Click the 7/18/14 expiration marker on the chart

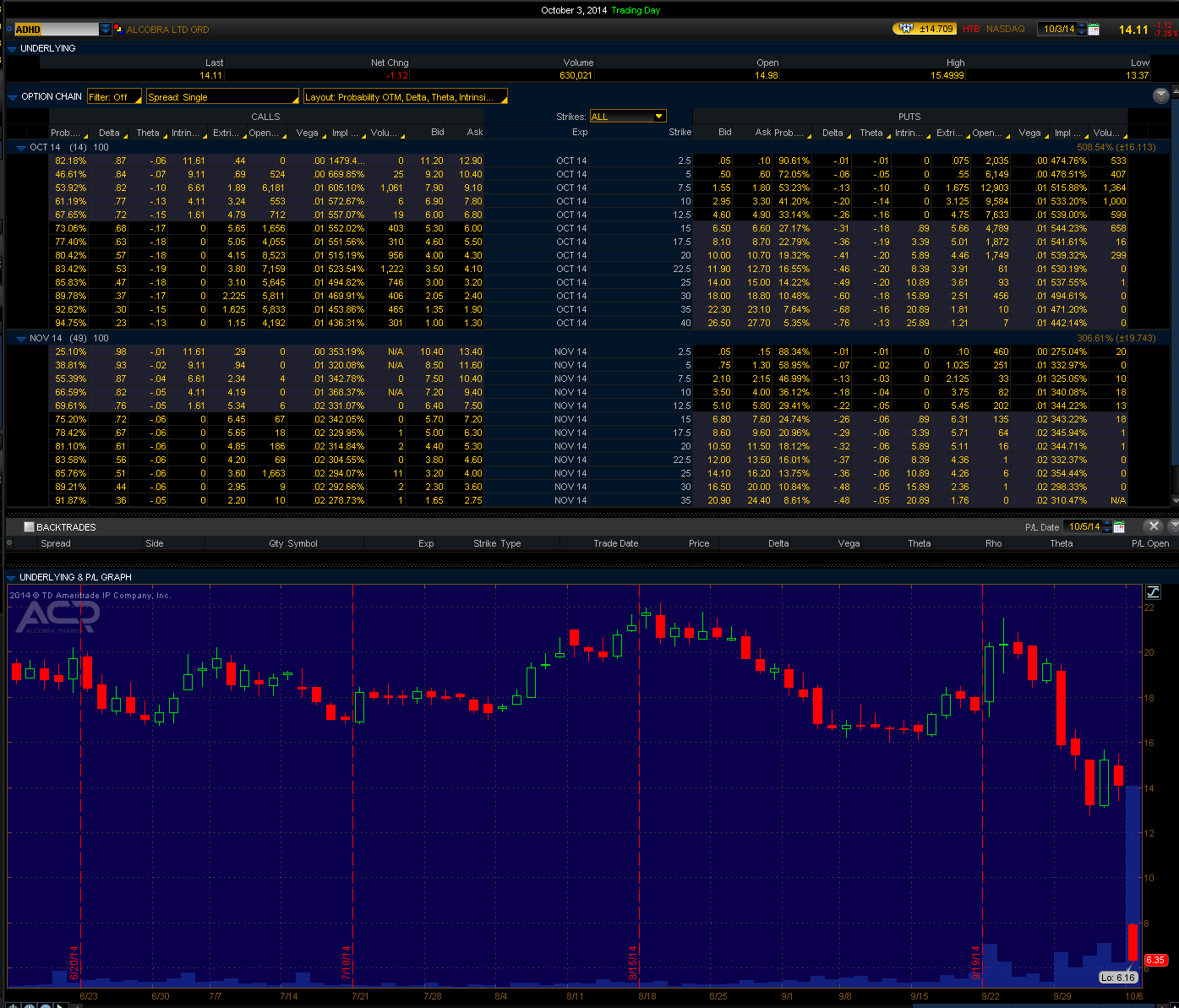347,963
